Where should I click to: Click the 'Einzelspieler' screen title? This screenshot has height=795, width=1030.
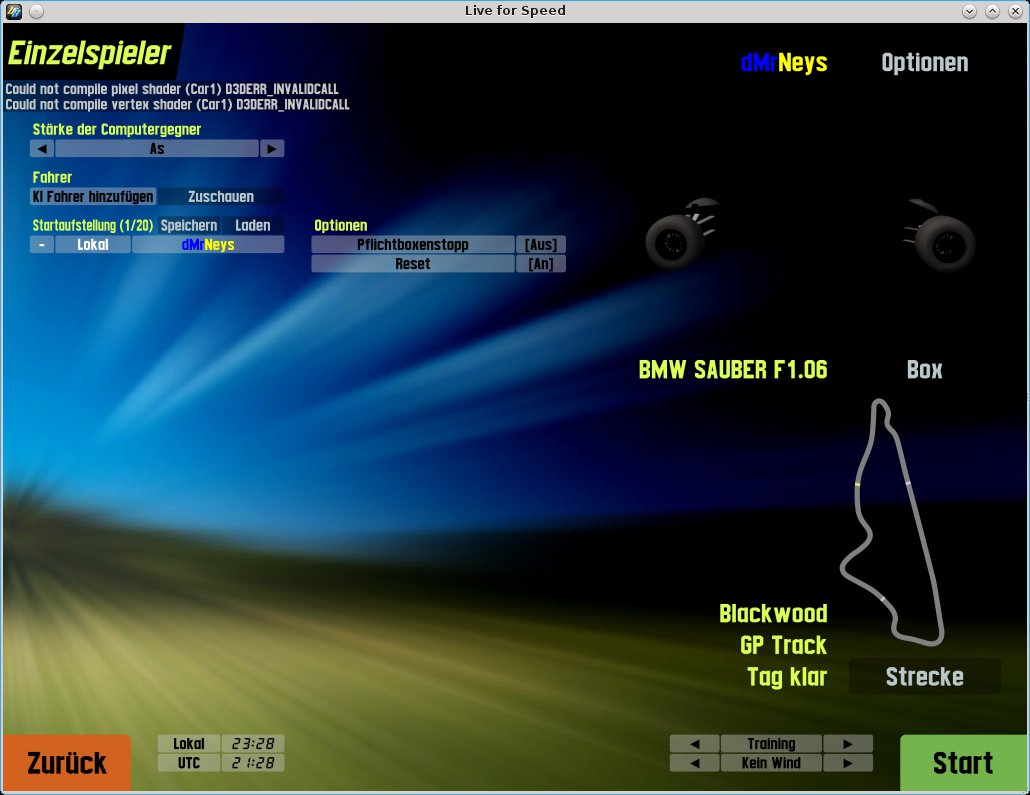[x=89, y=53]
